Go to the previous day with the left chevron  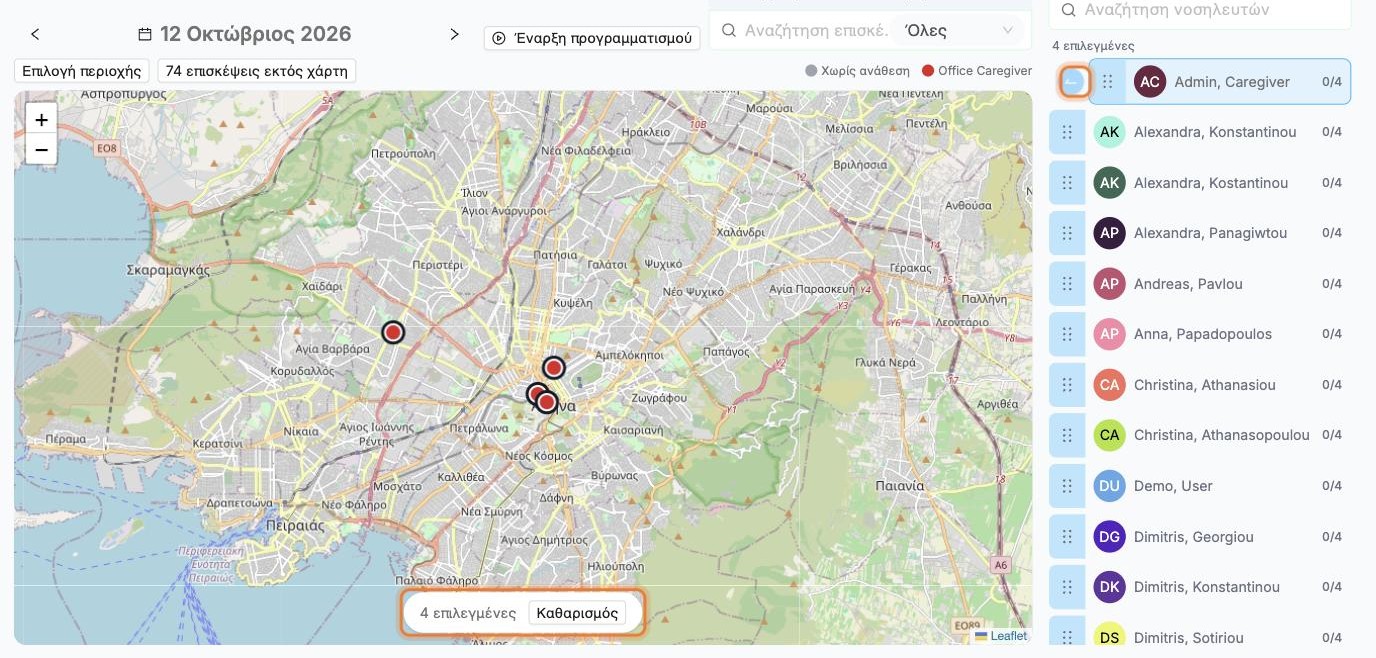point(35,34)
